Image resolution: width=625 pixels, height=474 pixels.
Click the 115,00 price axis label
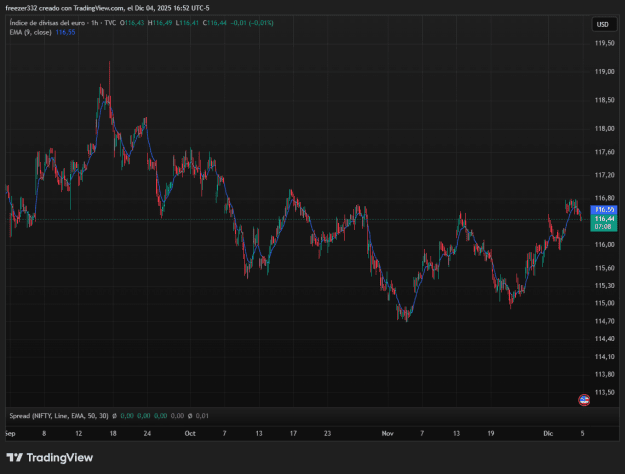[x=604, y=303]
